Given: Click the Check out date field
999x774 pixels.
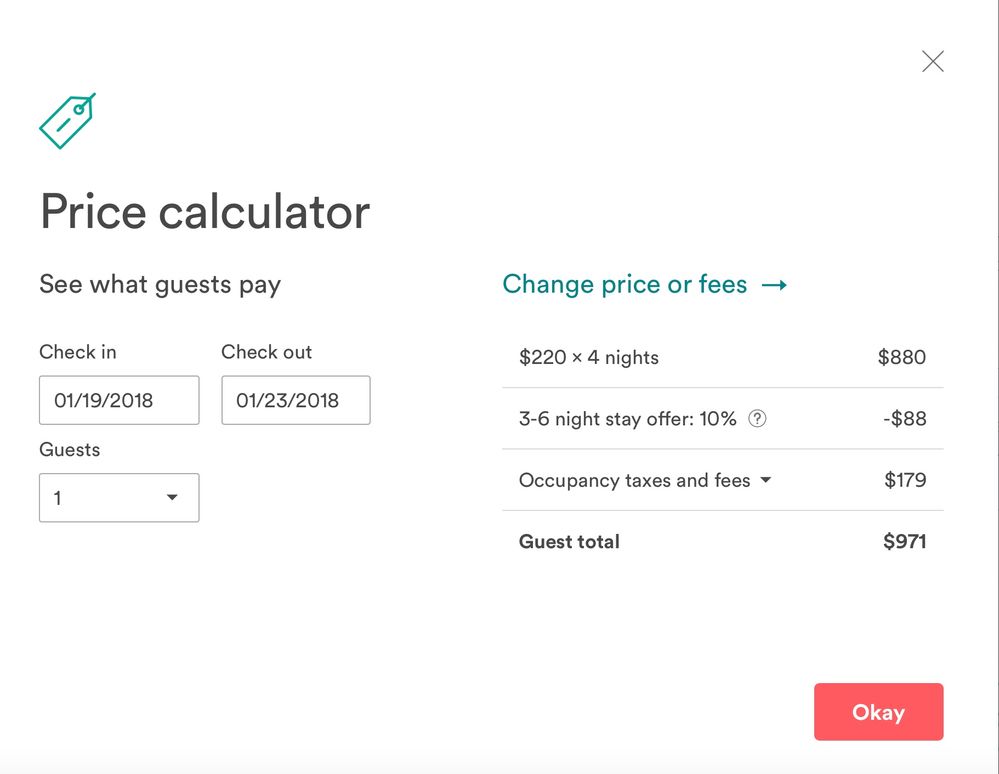Looking at the screenshot, I should (295, 400).
